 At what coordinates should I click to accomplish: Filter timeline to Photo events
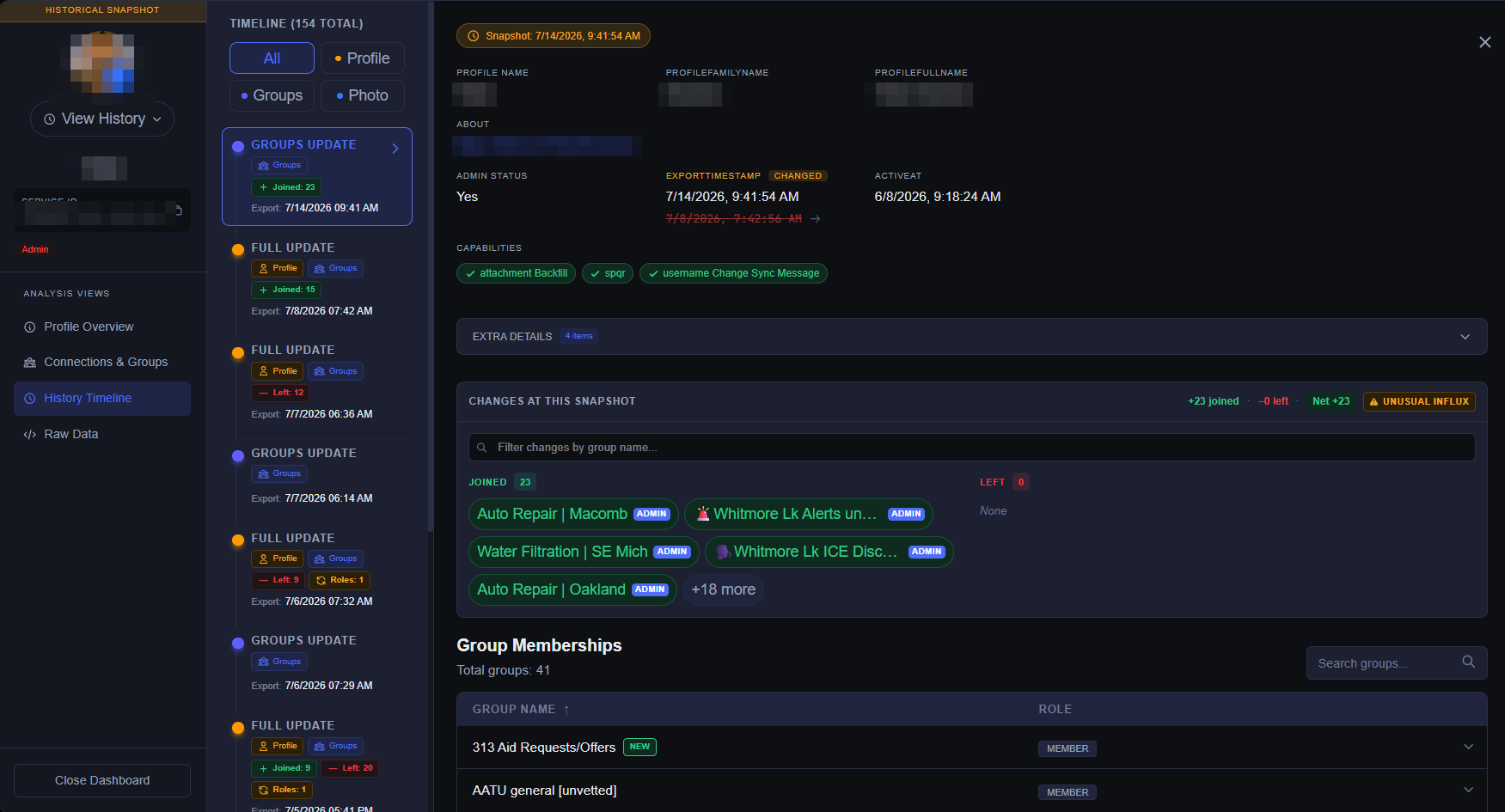click(363, 95)
